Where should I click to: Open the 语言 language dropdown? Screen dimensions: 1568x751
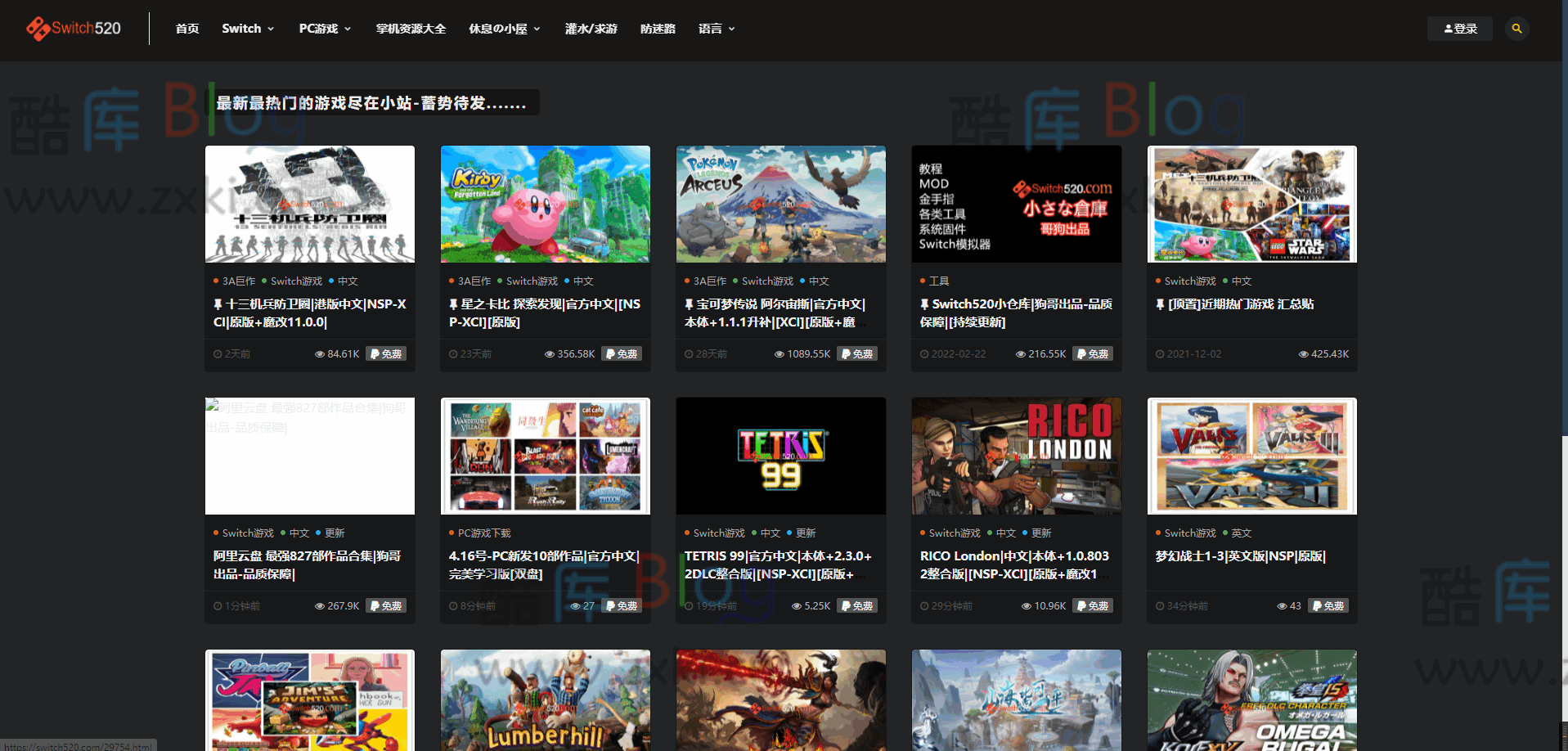(715, 28)
